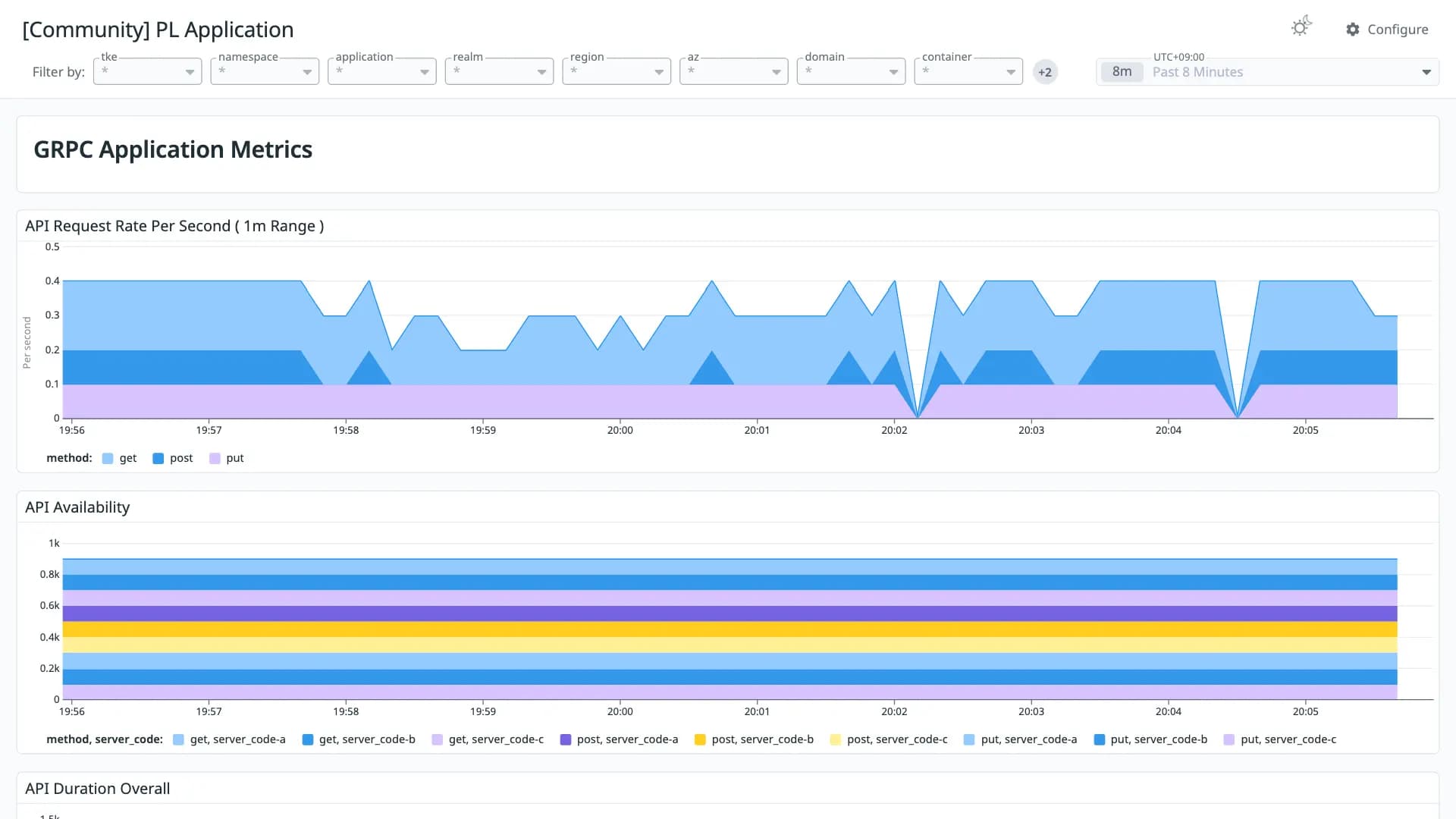The width and height of the screenshot is (1456, 819).
Task: Open the Past 8 Minutes time range selector
Action: click(1267, 72)
